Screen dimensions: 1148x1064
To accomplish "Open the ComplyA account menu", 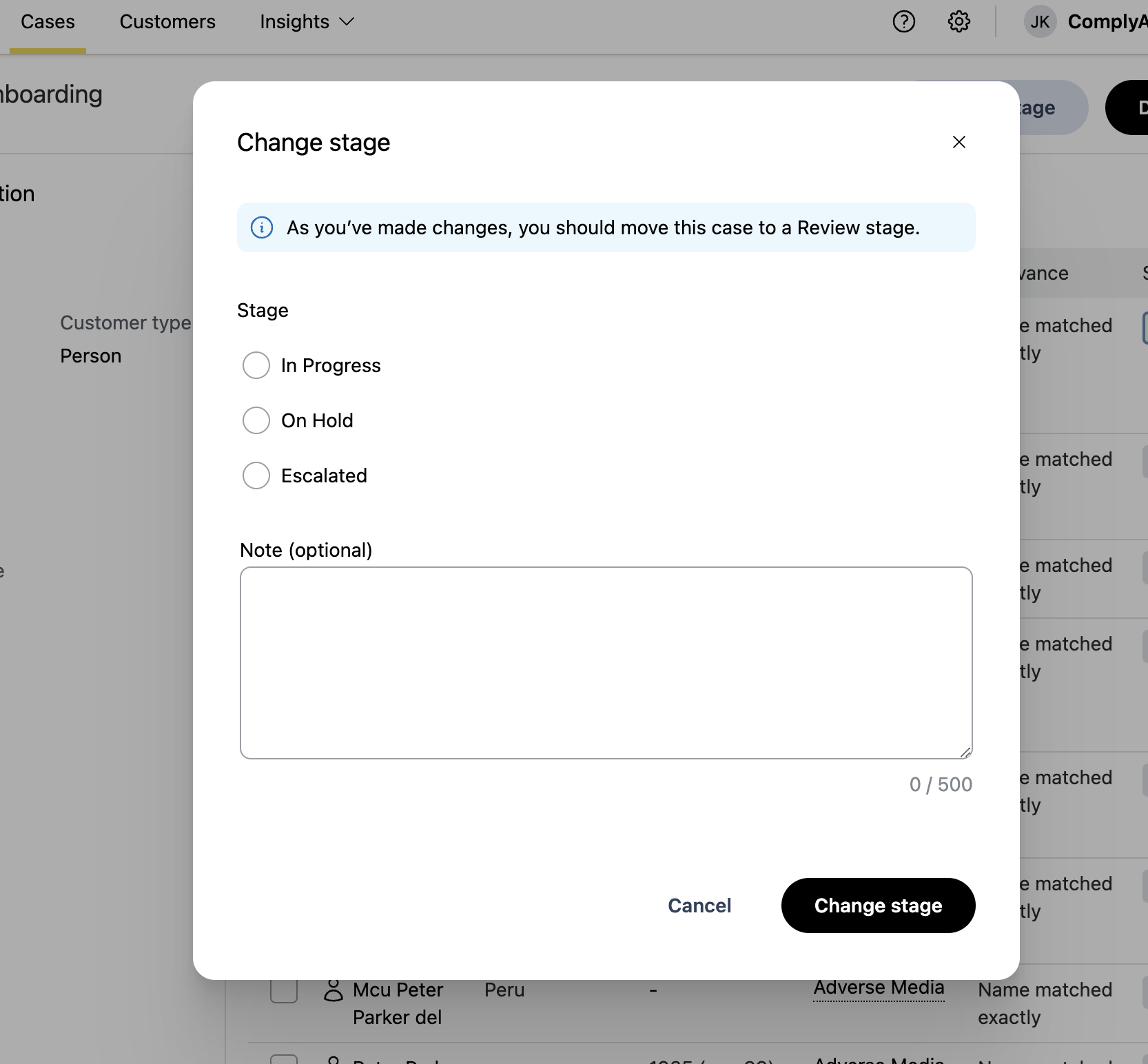I will pyautogui.click(x=1107, y=22).
